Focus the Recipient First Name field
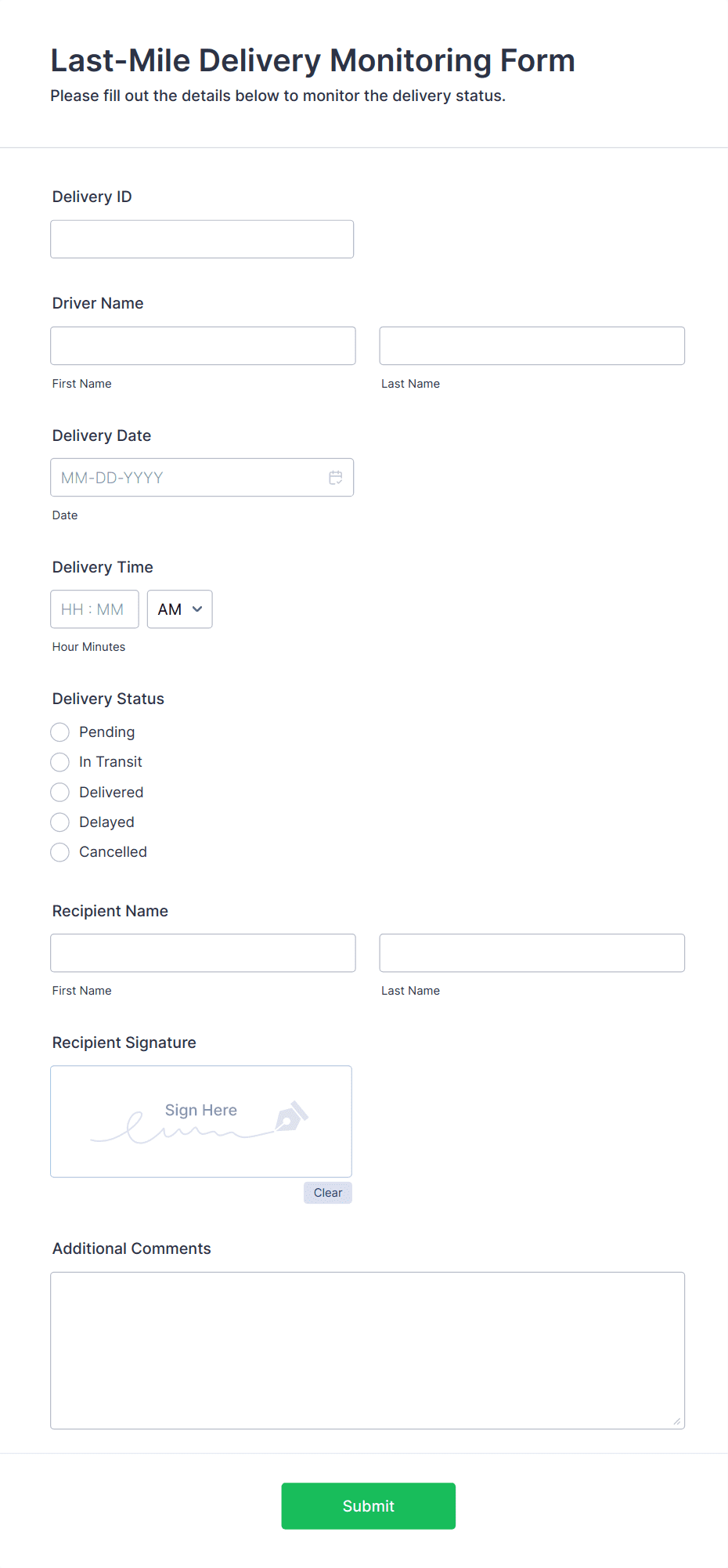This screenshot has width=728, height=1568. tap(203, 953)
